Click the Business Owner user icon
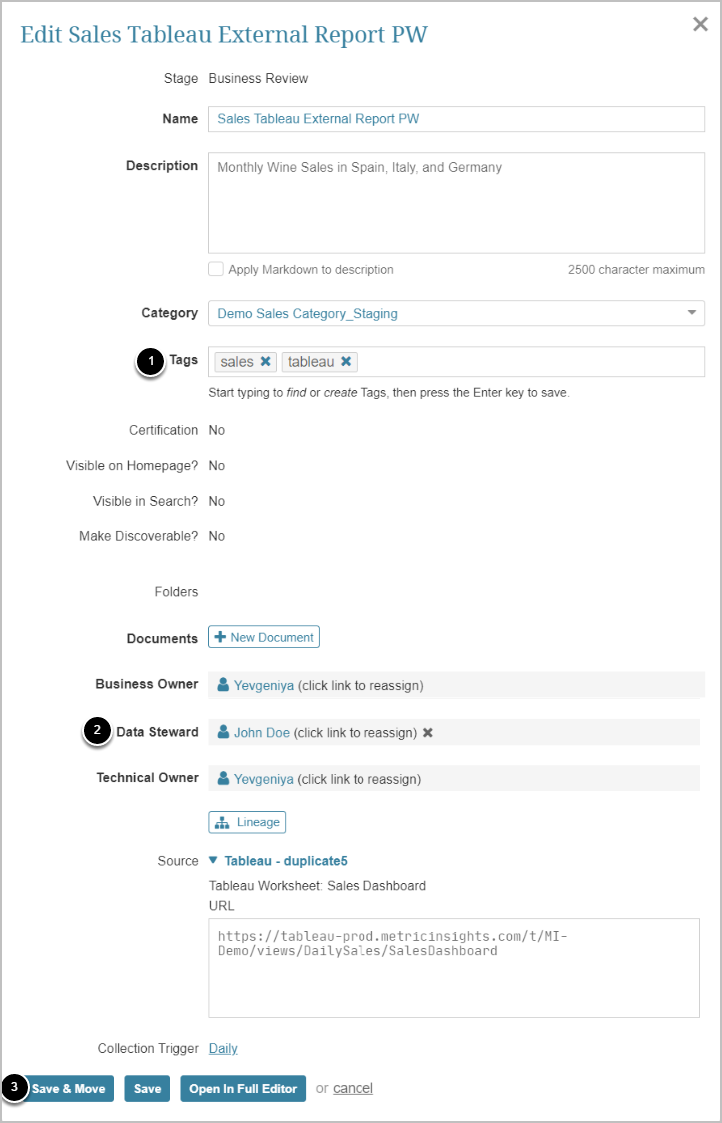Screen dimensions: 722x1123 tap(224, 685)
